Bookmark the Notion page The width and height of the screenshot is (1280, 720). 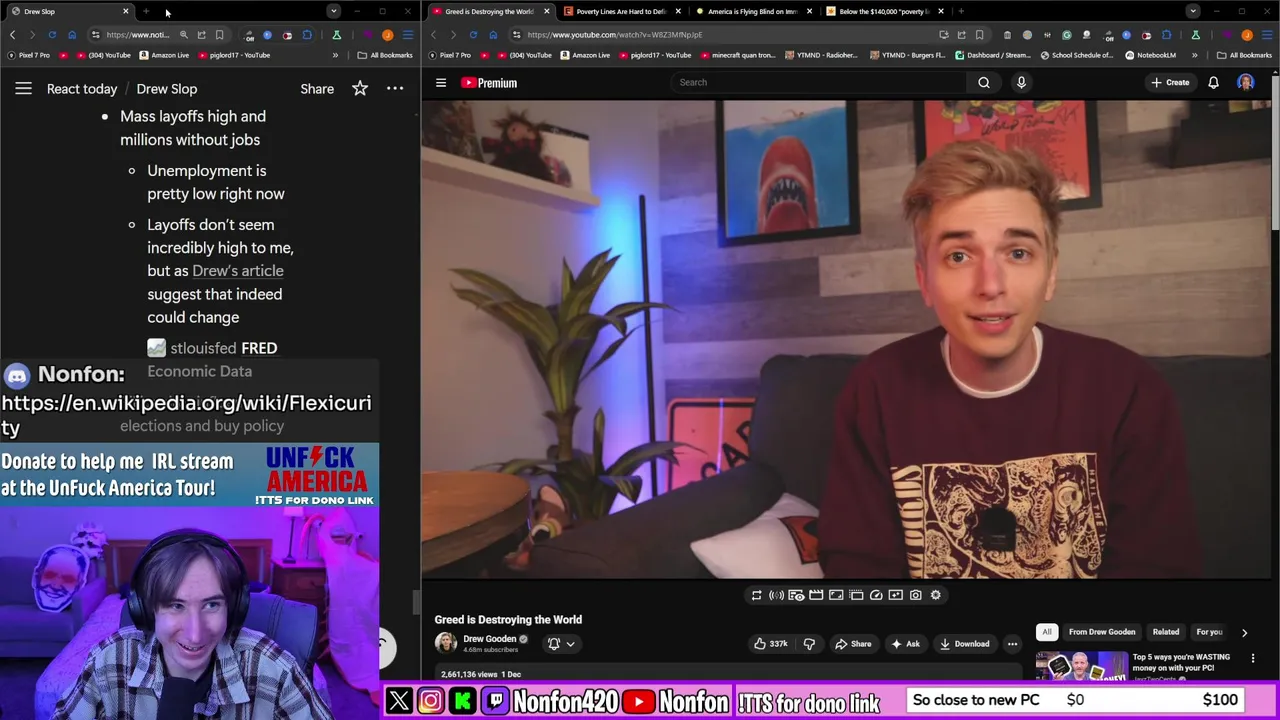tap(219, 35)
